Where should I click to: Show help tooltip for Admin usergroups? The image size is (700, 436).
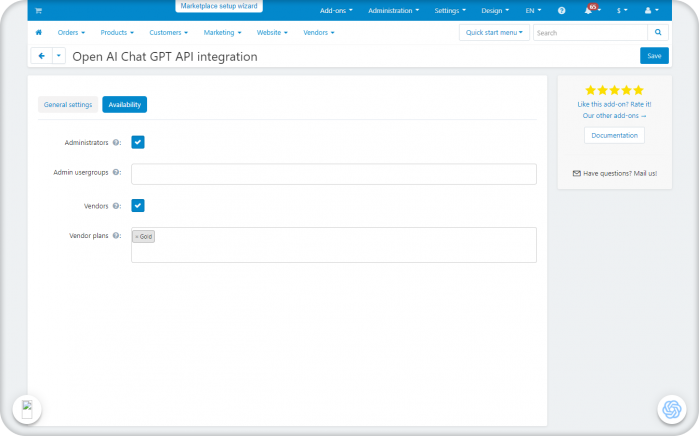[x=116, y=172]
